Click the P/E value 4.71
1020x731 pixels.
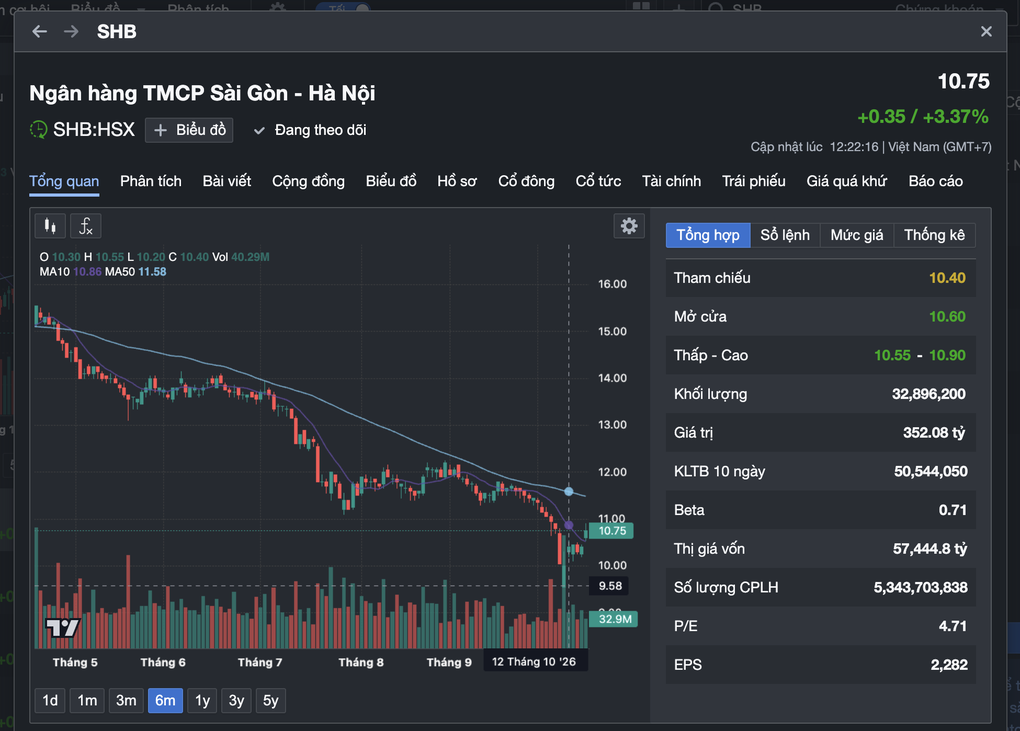click(x=952, y=626)
